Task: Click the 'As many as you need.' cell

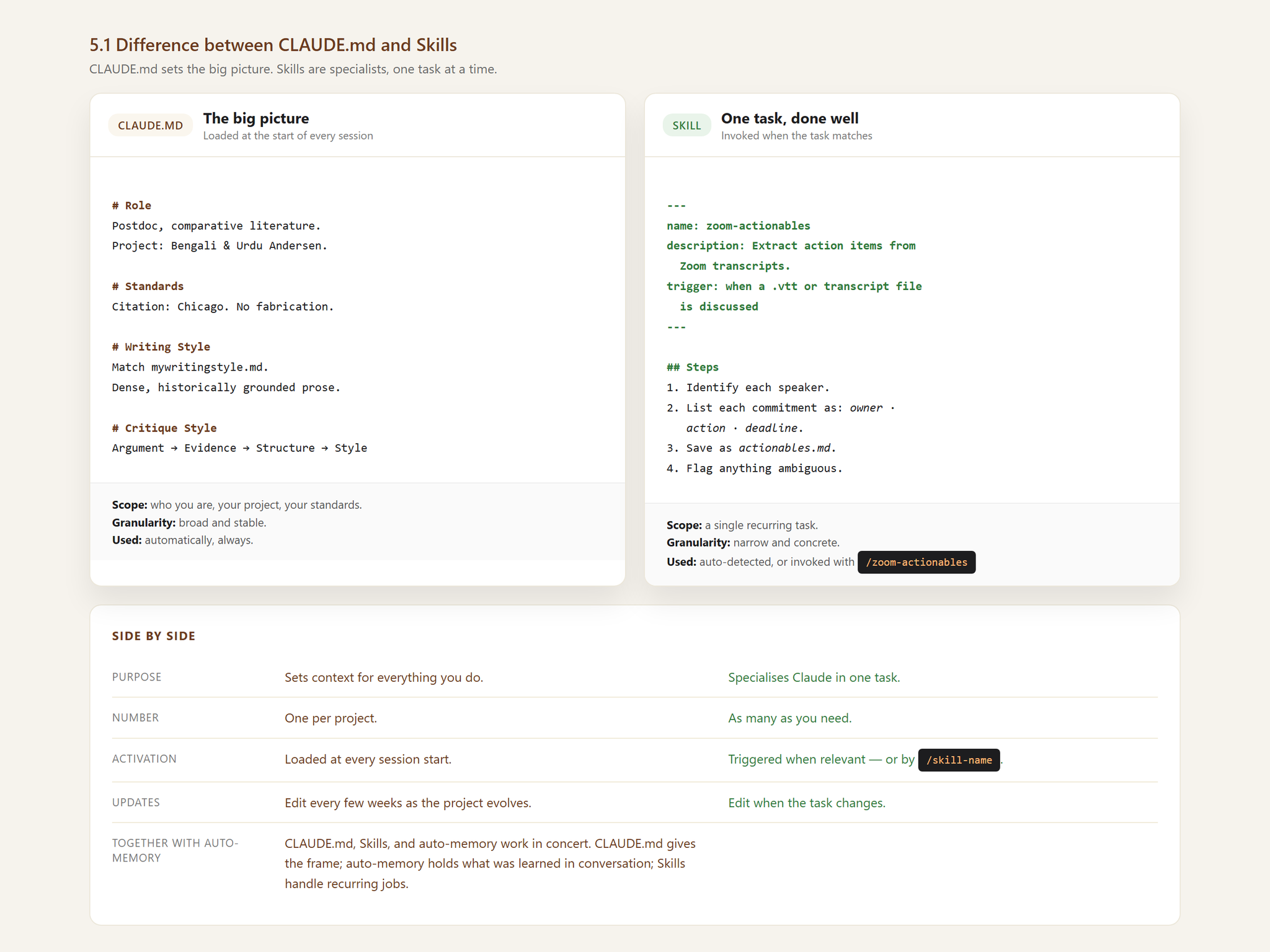Action: pyautogui.click(x=790, y=718)
